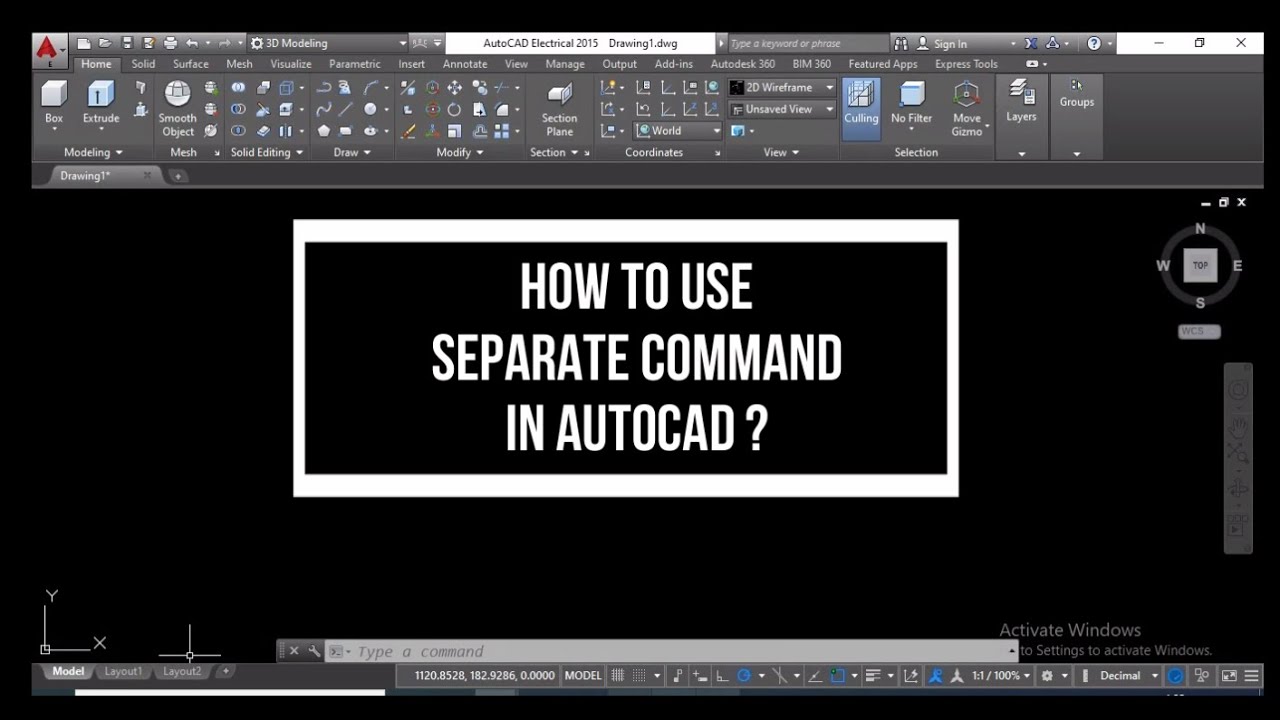1280x720 pixels.
Task: Click the Open file folder icon
Action: pos(105,43)
